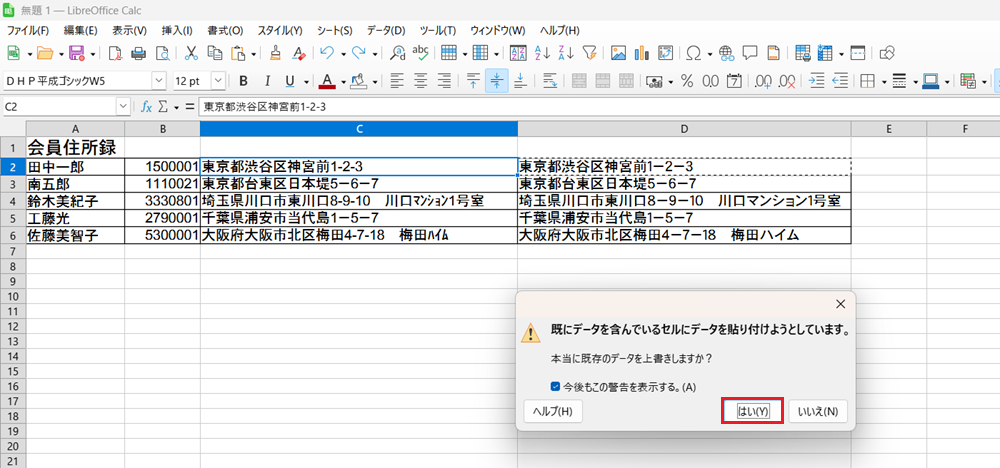Align cell text right
The image size is (1000, 468).
444,81
